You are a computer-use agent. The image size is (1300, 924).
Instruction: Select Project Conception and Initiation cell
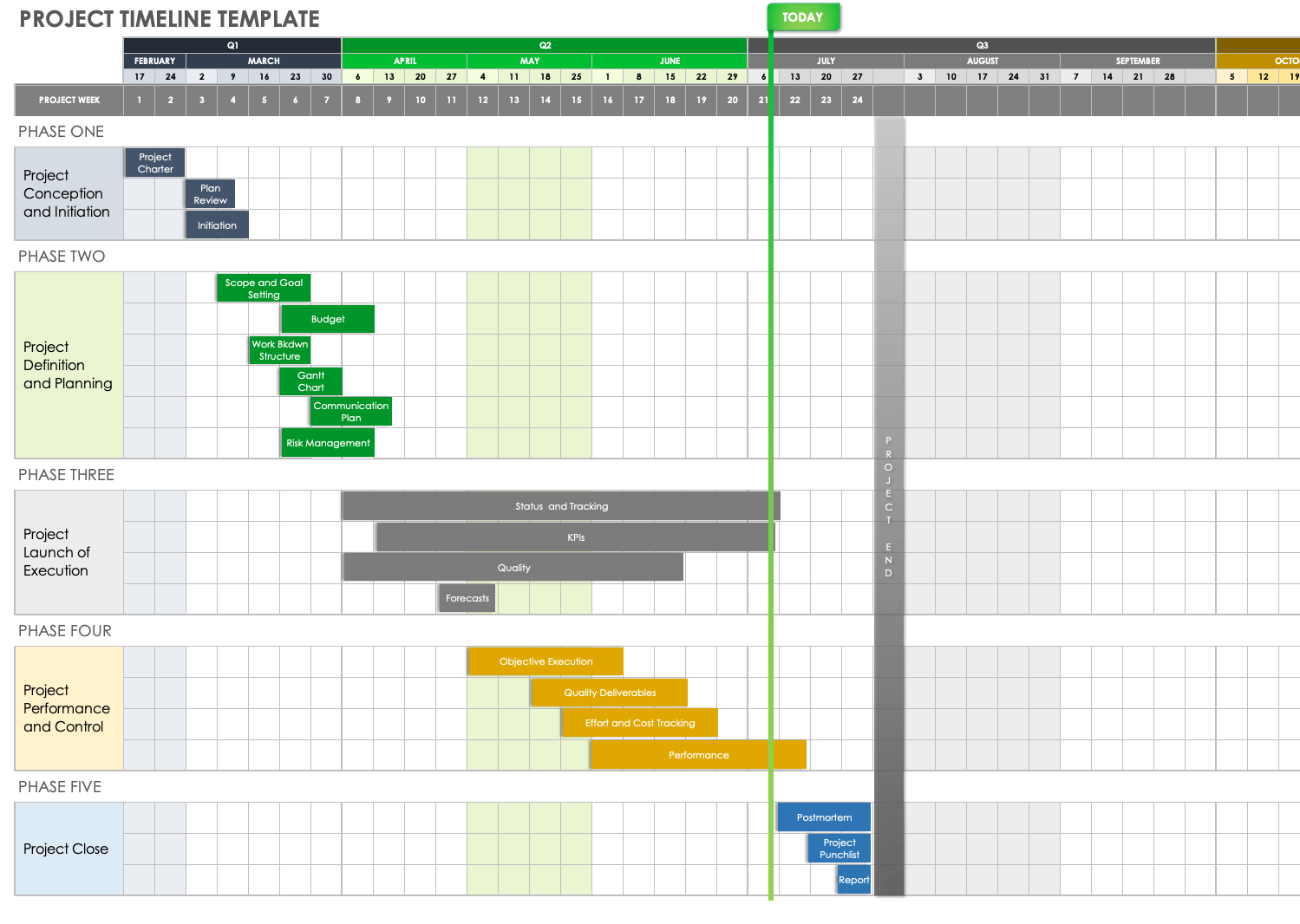coord(69,193)
